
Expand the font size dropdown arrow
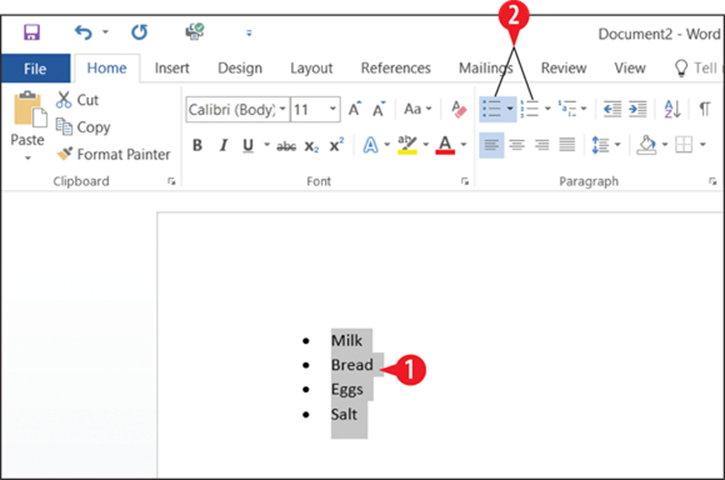pyautogui.click(x=333, y=109)
